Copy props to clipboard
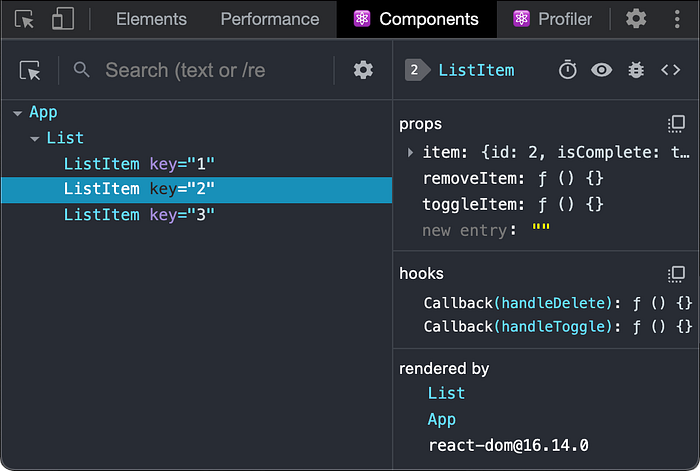 (677, 124)
